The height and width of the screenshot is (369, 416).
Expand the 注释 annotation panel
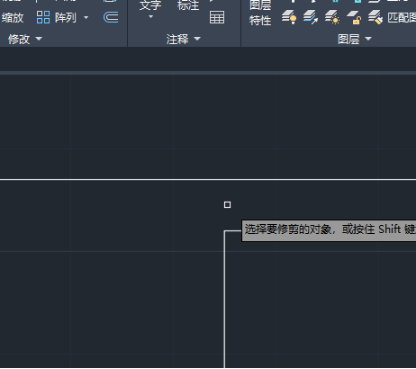click(183, 39)
